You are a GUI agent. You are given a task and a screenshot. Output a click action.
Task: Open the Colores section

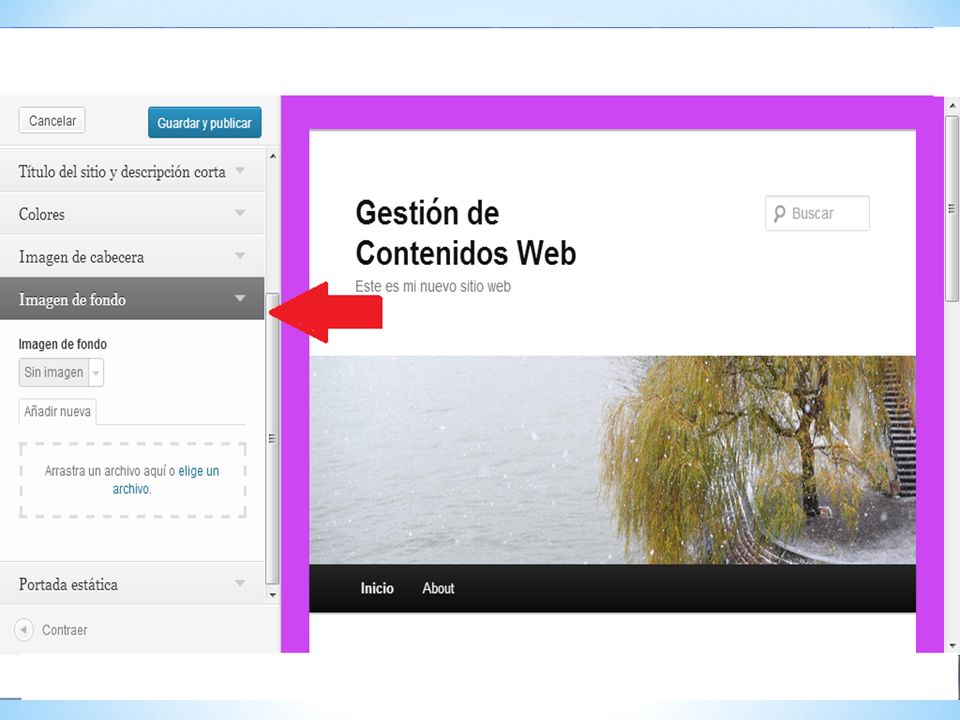coord(132,214)
